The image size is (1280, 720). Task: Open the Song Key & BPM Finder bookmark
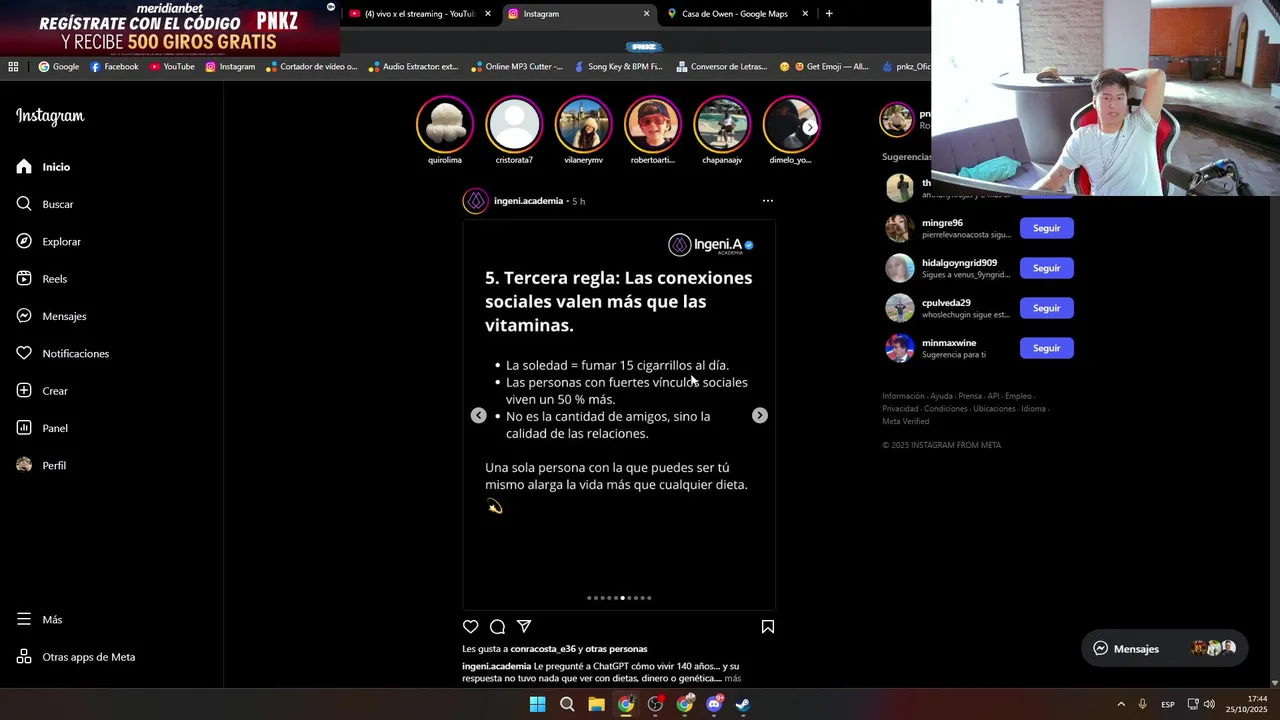(617, 67)
